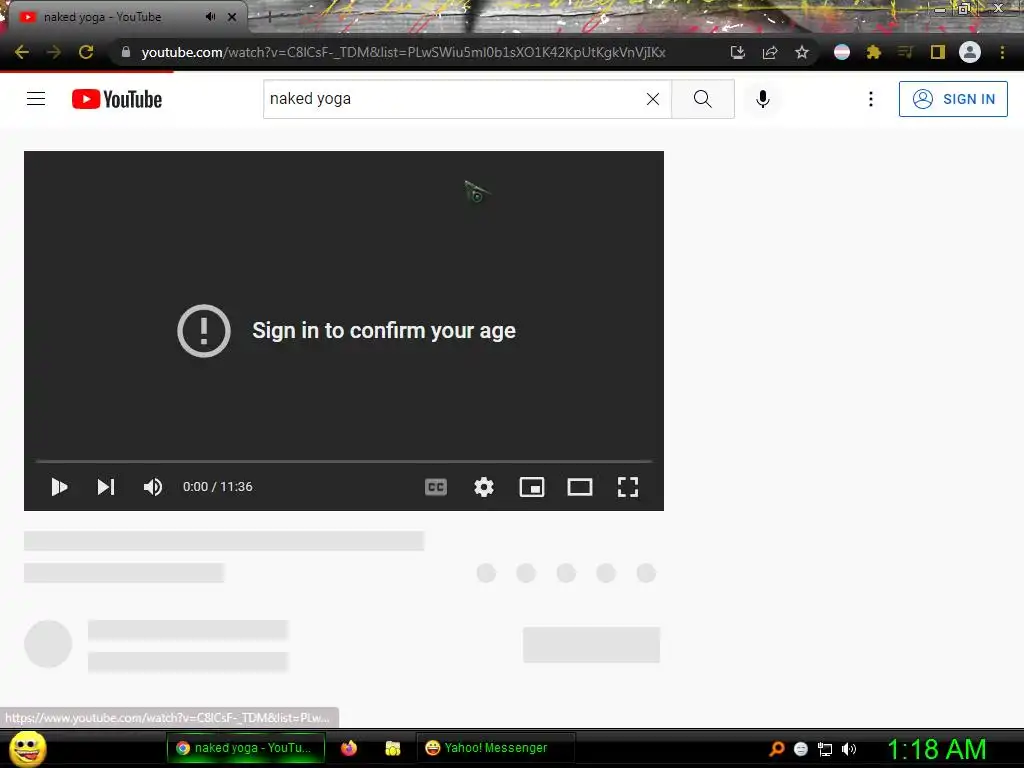Play the video with play button
This screenshot has height=768, width=1024.
(59, 487)
